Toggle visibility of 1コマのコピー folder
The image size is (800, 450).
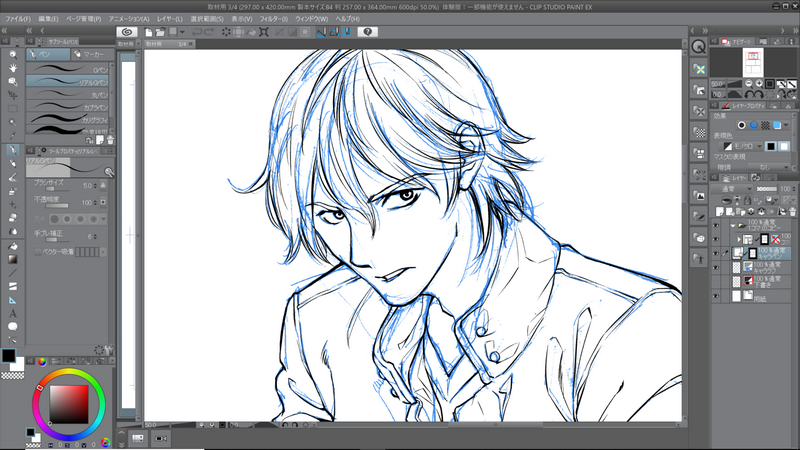(716, 225)
